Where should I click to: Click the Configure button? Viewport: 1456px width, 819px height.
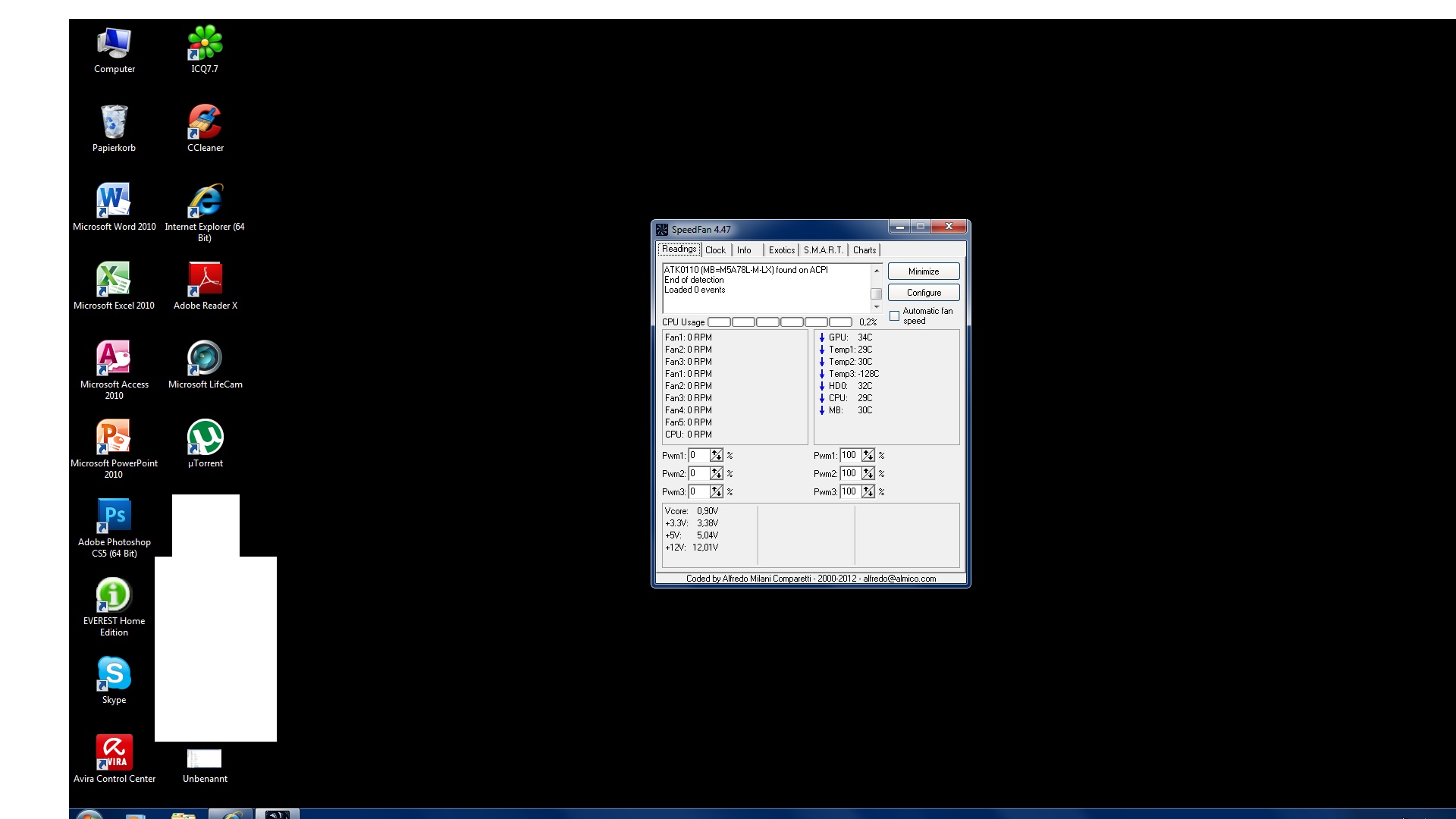click(923, 293)
